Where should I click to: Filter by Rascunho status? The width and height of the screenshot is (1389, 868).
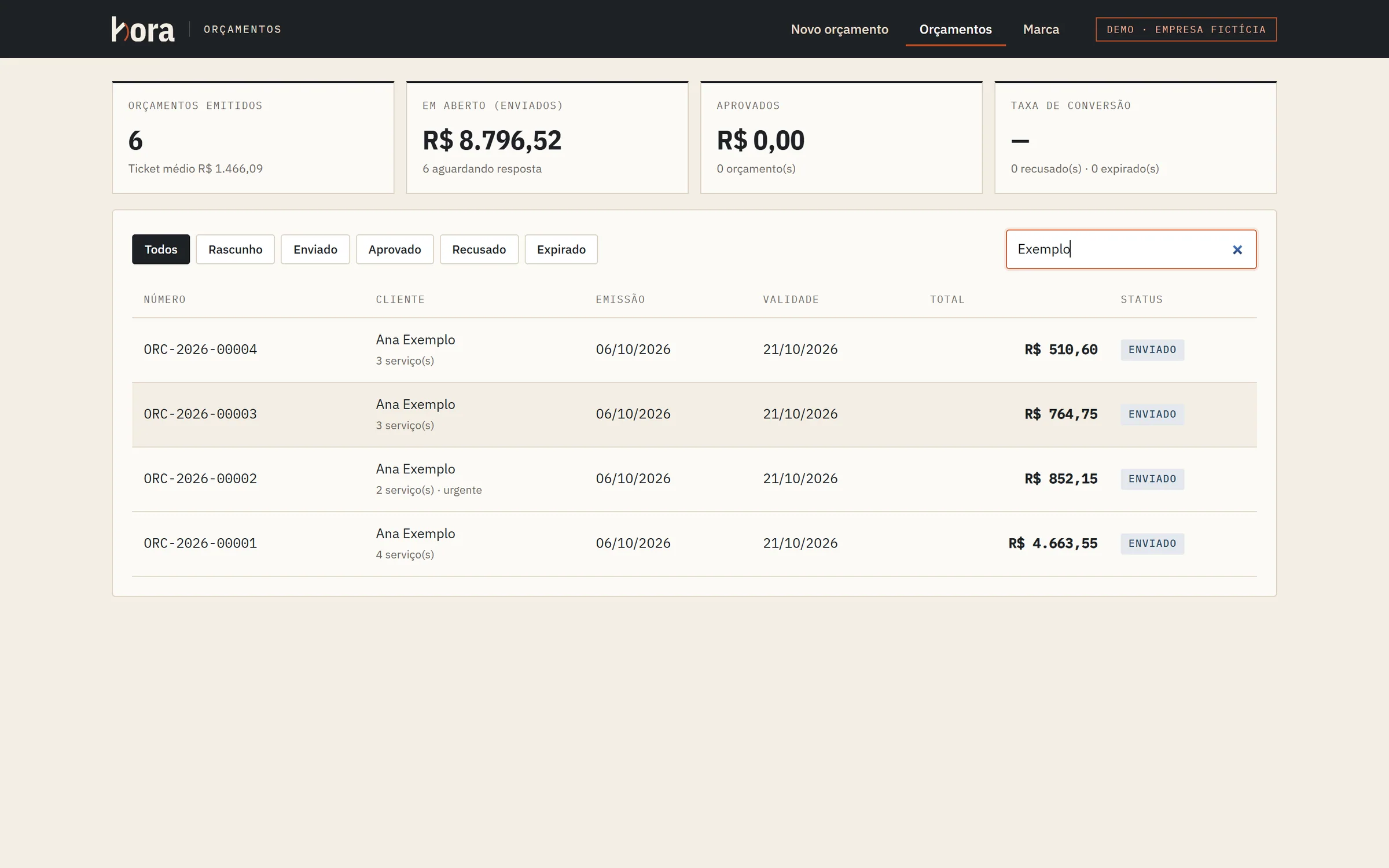click(x=235, y=249)
